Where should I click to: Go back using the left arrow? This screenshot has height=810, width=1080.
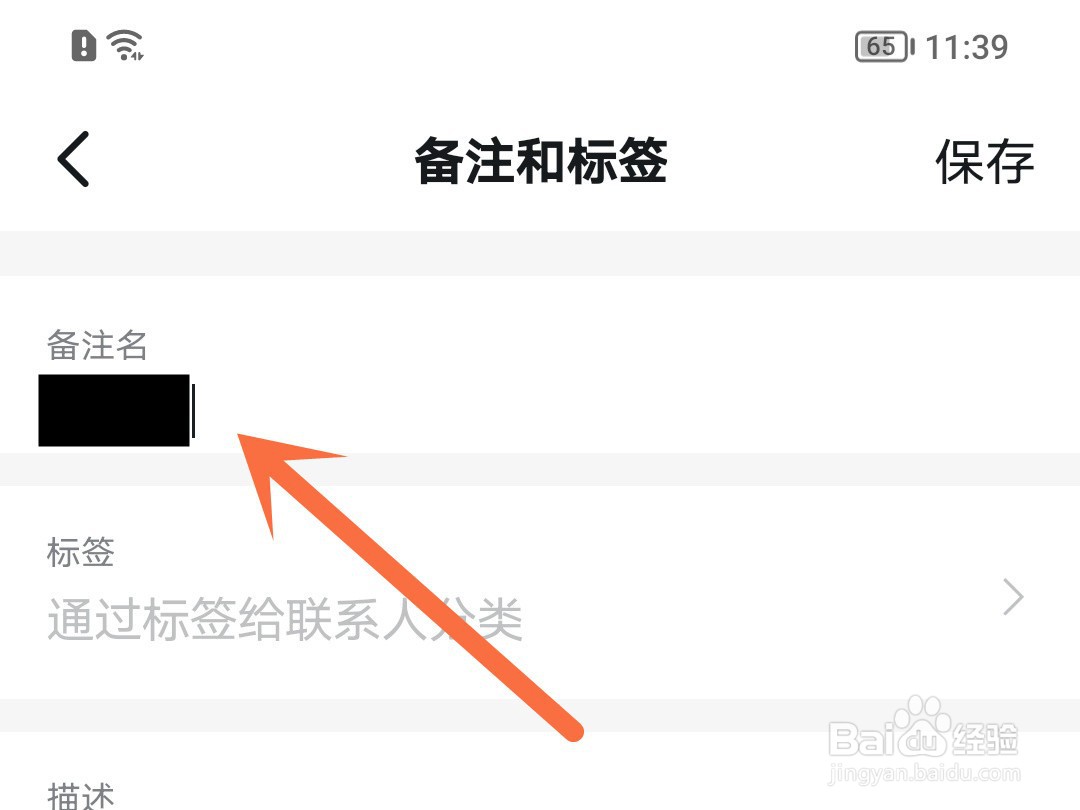coord(73,159)
